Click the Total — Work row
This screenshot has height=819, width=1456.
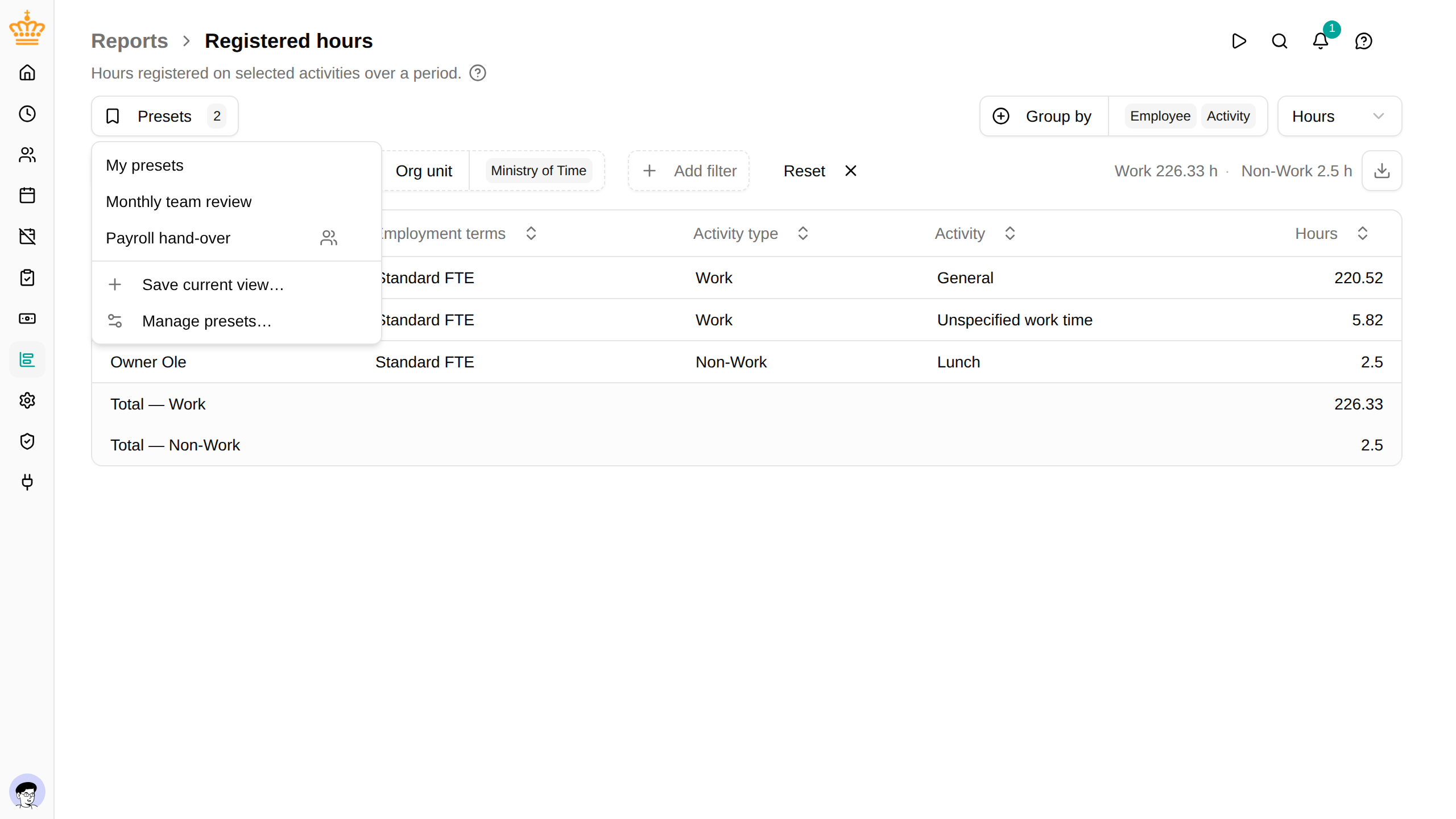[746, 404]
